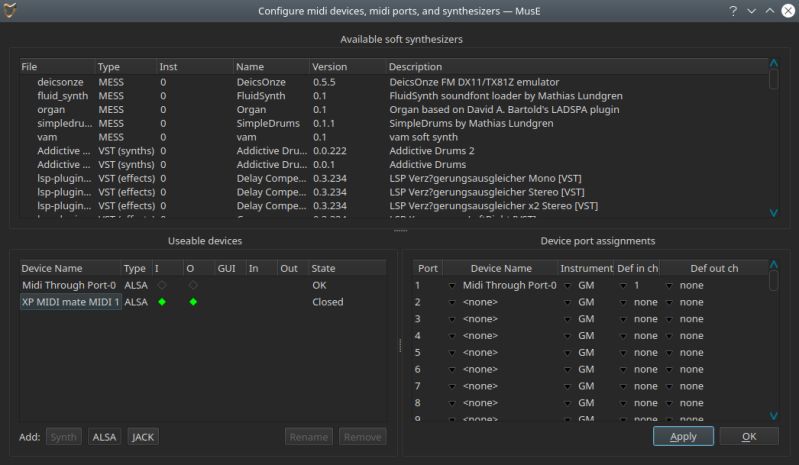Select Addictive Drums 2 row
799x465 pixels.
pos(393,151)
